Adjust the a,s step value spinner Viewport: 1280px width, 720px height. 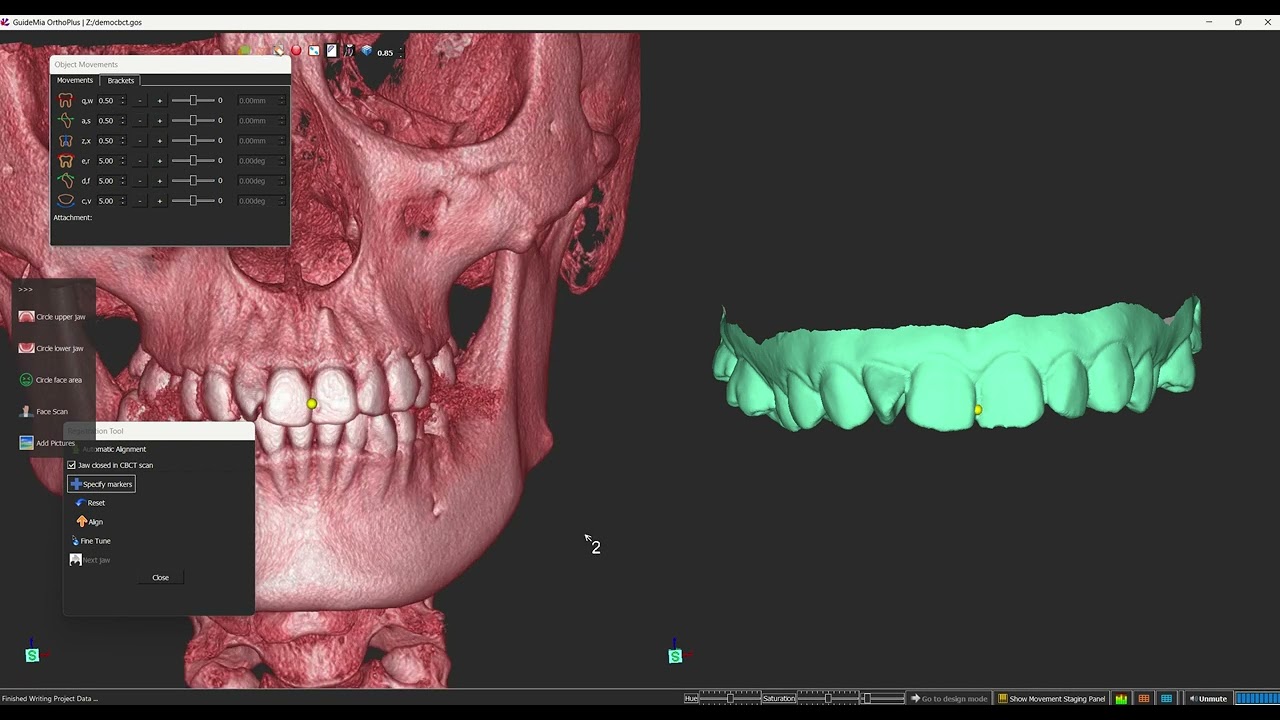(123, 120)
